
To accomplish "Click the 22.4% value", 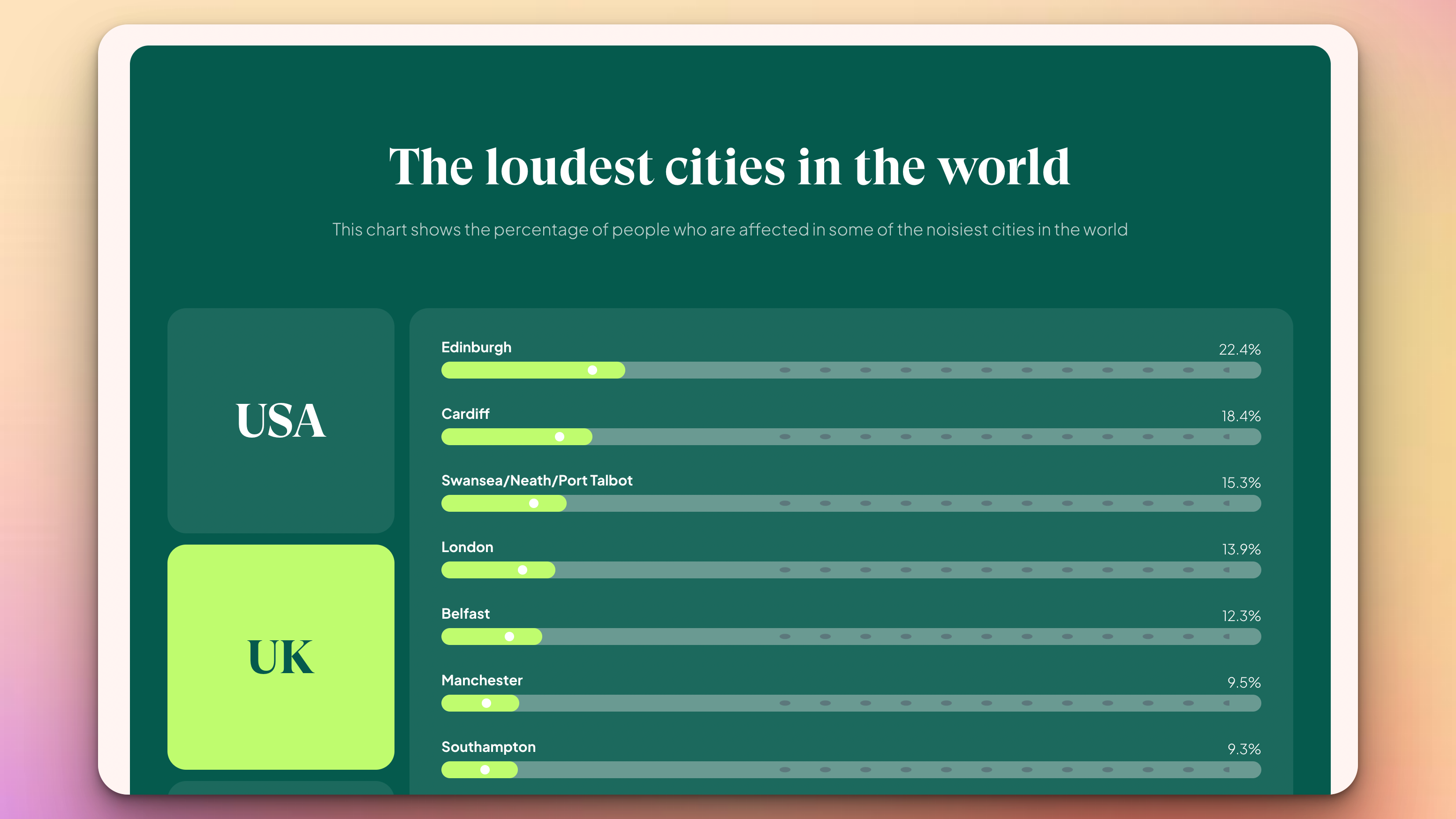I will (1239, 349).
